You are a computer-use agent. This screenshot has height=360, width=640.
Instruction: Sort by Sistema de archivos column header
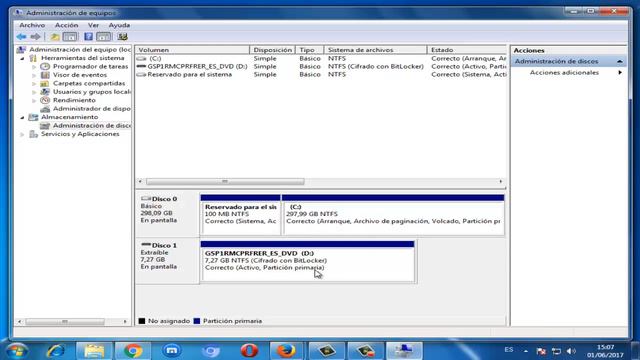tap(376, 50)
